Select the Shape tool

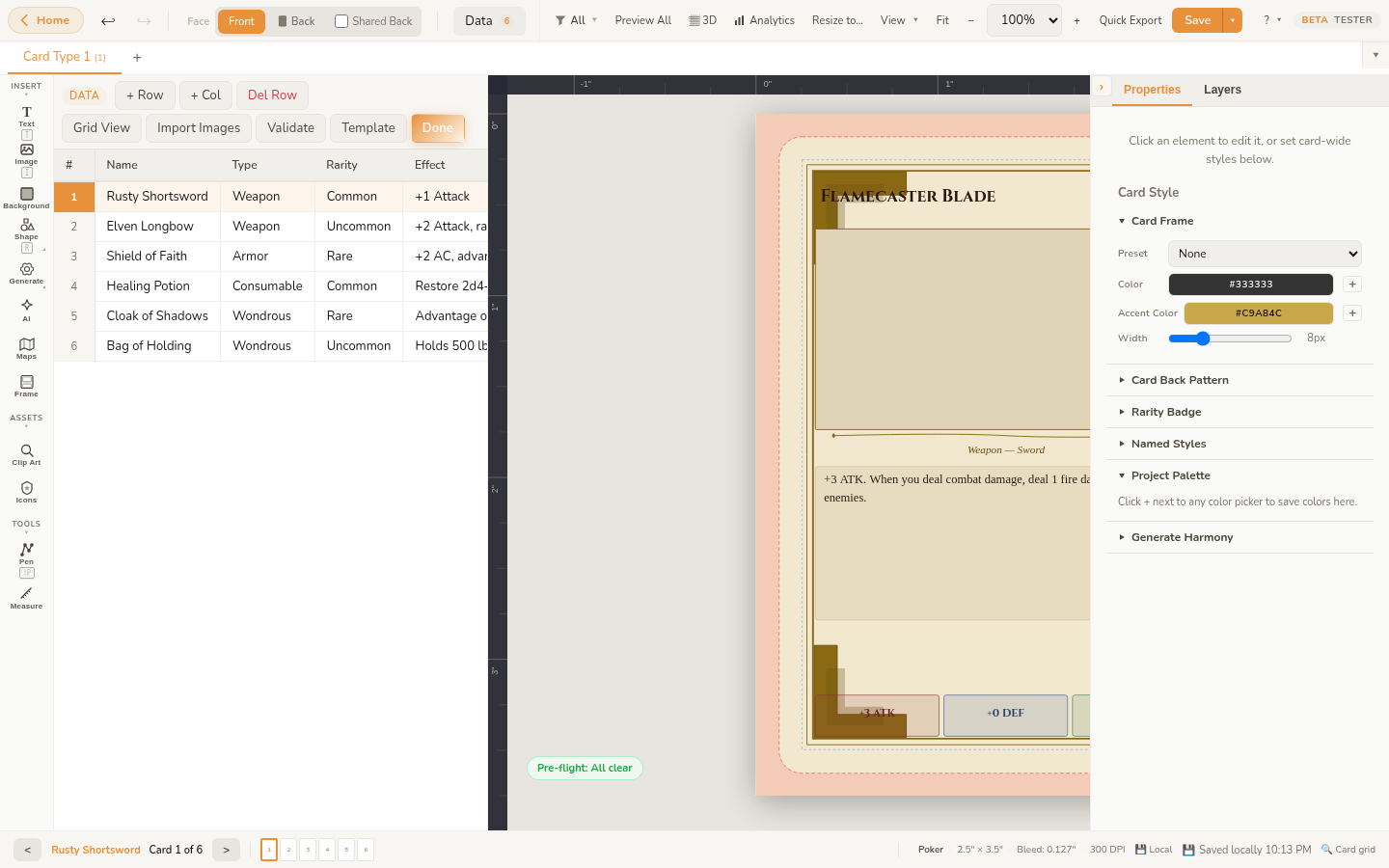26,229
